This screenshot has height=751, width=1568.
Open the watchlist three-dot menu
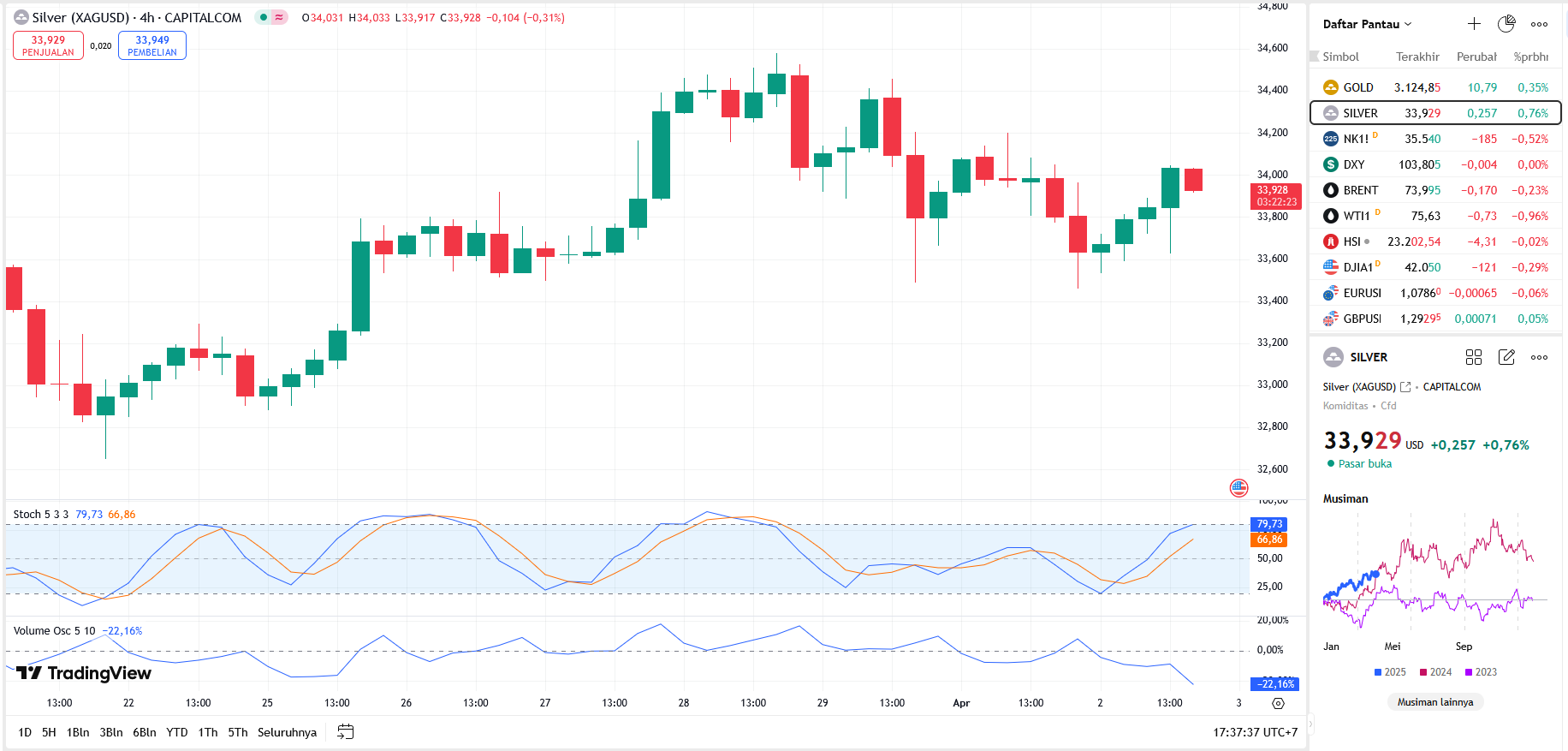pos(1539,24)
